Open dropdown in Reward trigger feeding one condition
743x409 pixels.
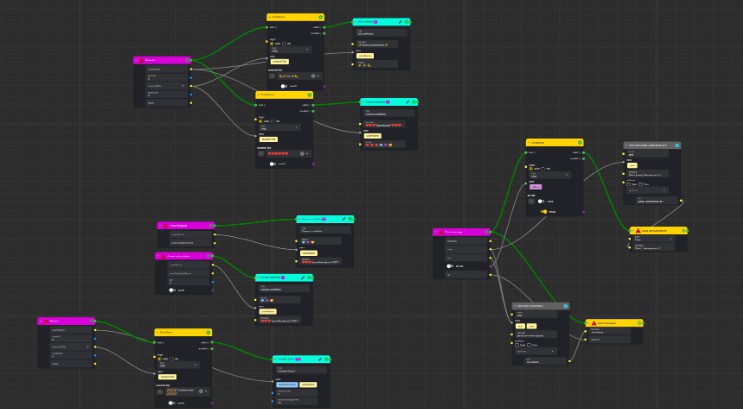tap(71, 347)
